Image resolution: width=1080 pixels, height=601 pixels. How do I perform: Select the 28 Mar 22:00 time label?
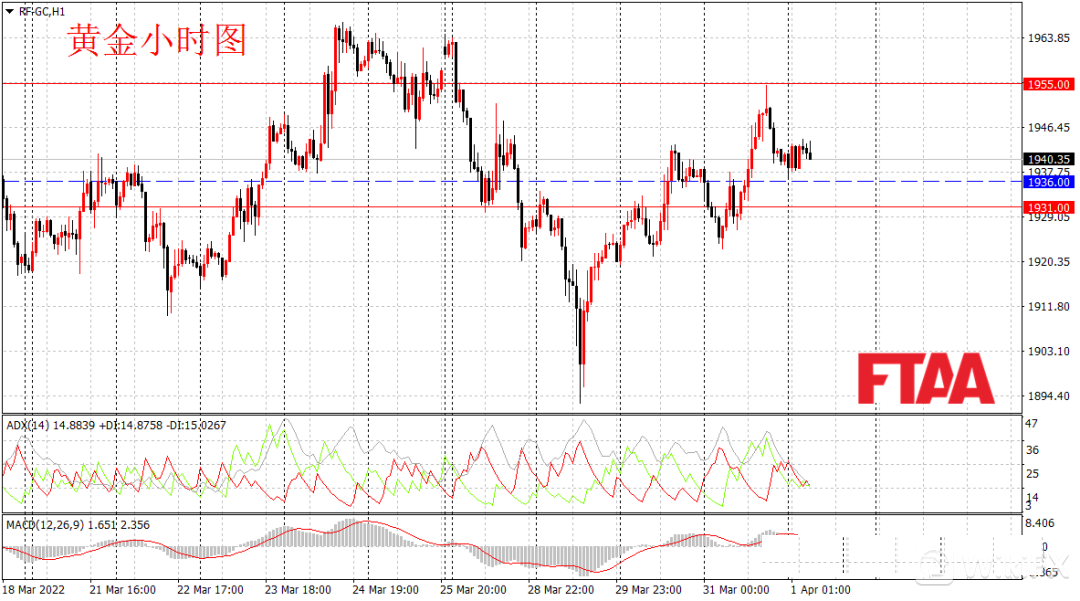(x=562, y=590)
